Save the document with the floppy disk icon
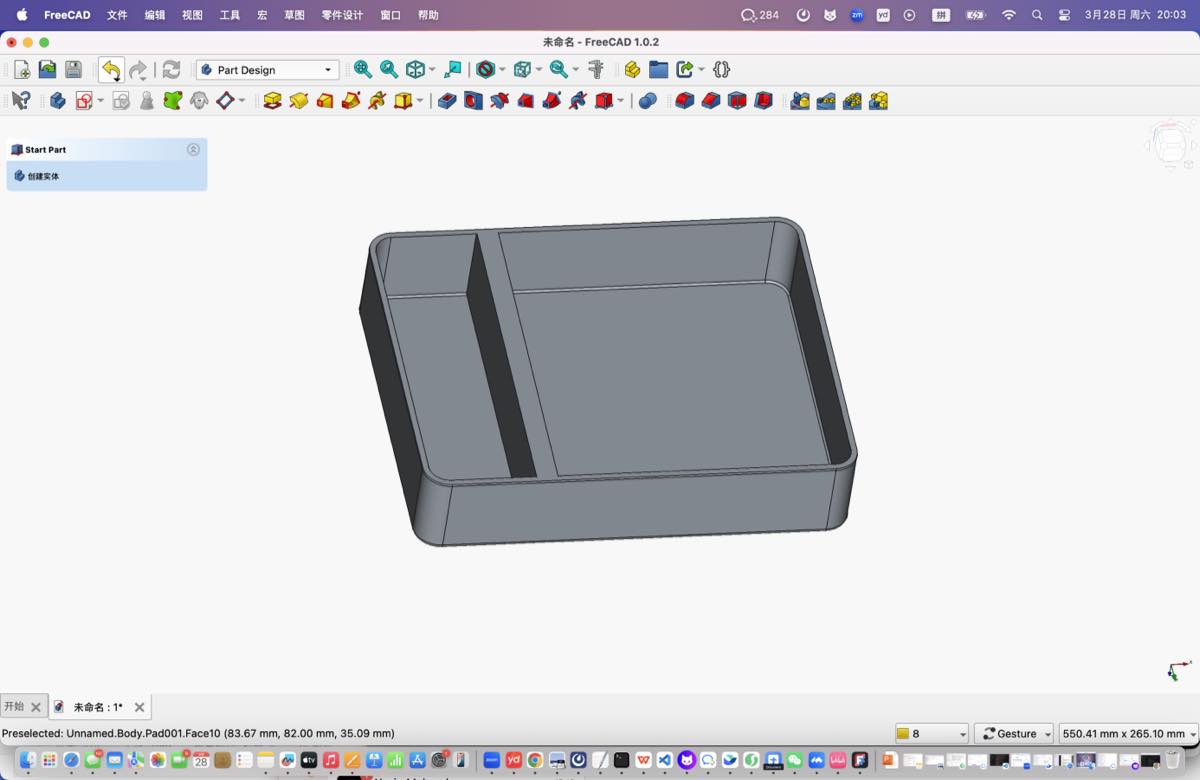Image resolution: width=1200 pixels, height=780 pixels. click(x=73, y=70)
